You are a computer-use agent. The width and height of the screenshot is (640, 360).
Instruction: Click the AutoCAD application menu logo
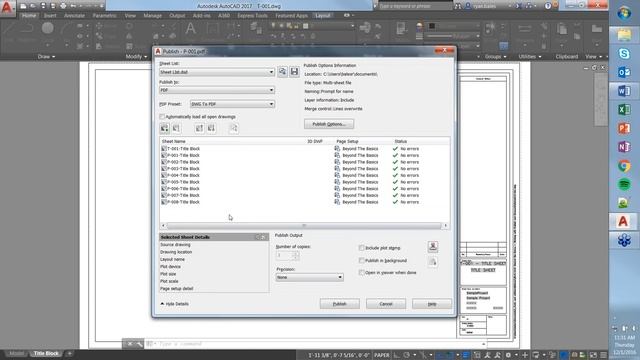coord(7,8)
